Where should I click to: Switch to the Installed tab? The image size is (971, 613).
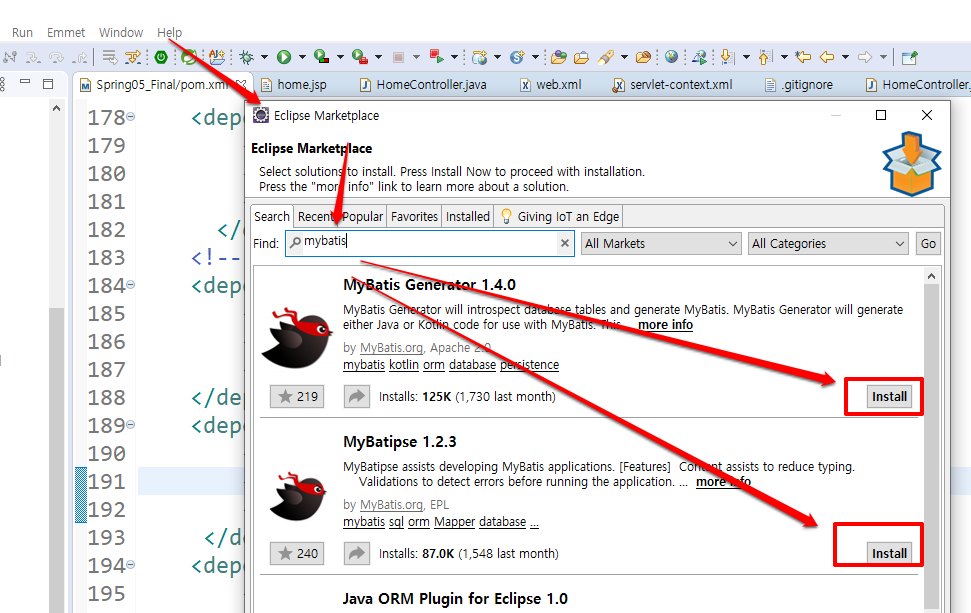pos(468,217)
